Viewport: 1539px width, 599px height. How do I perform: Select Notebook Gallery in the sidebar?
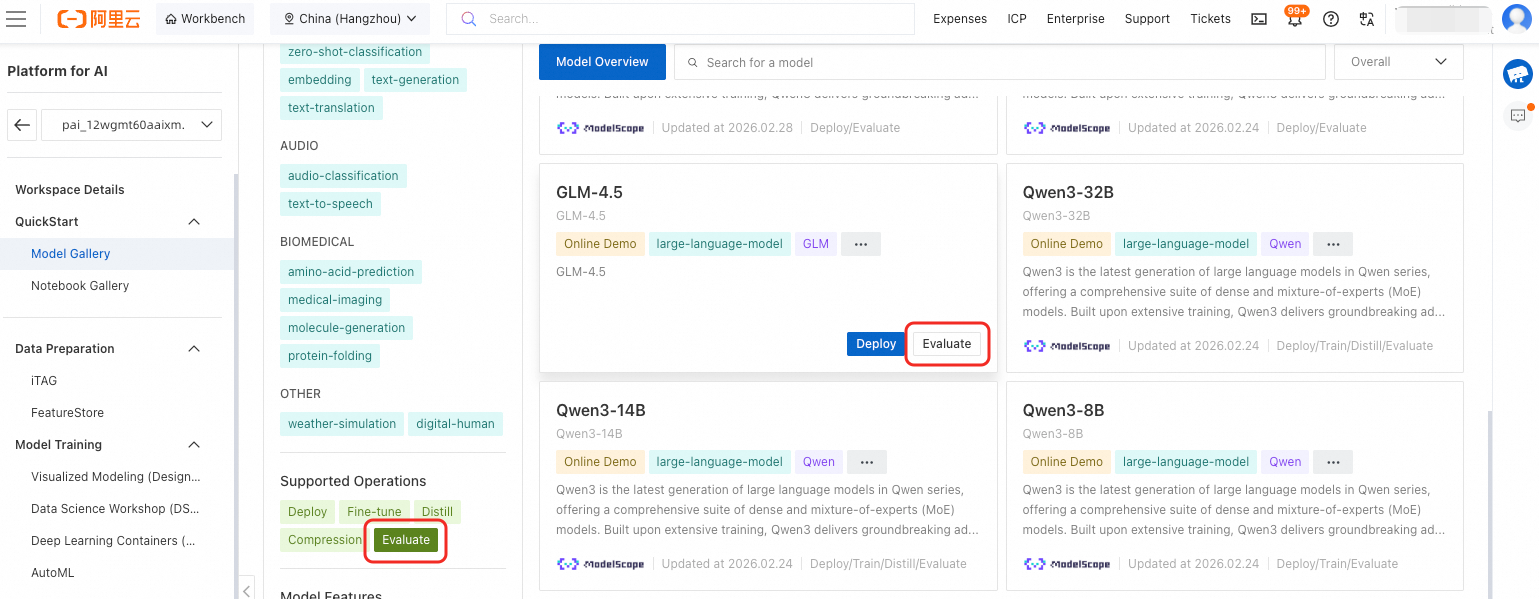click(80, 286)
